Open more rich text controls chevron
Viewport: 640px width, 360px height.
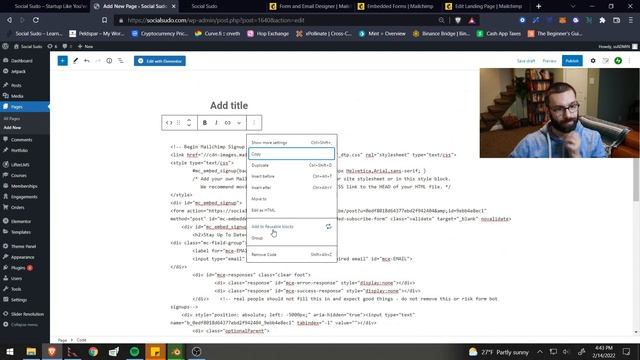239,122
